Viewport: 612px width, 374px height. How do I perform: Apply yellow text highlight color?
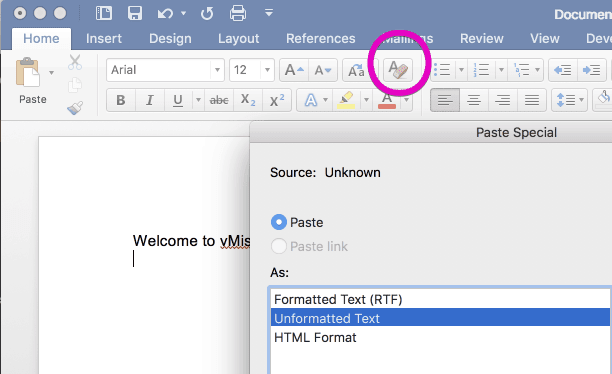(346, 100)
